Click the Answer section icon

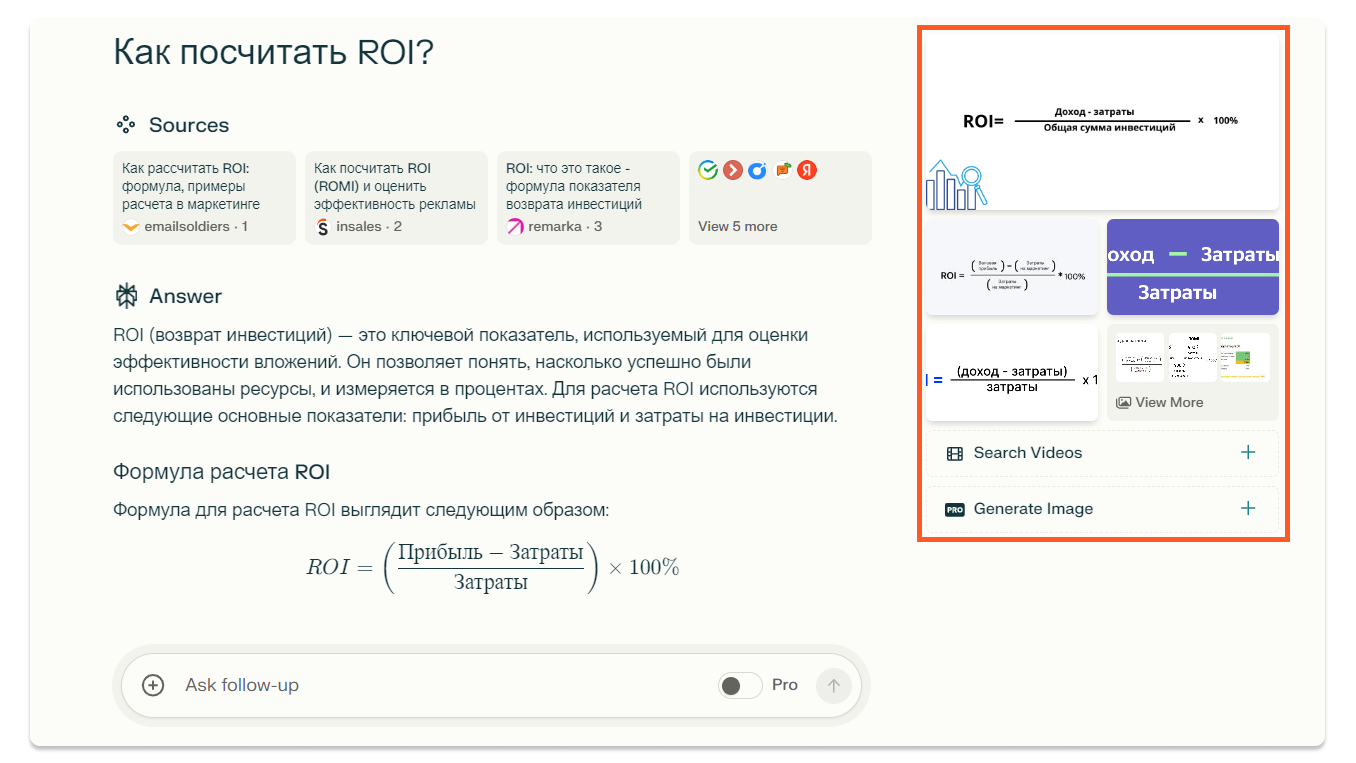pos(126,296)
